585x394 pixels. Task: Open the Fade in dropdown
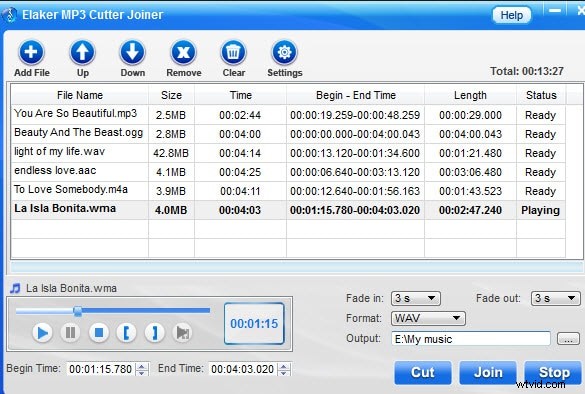pos(416,298)
